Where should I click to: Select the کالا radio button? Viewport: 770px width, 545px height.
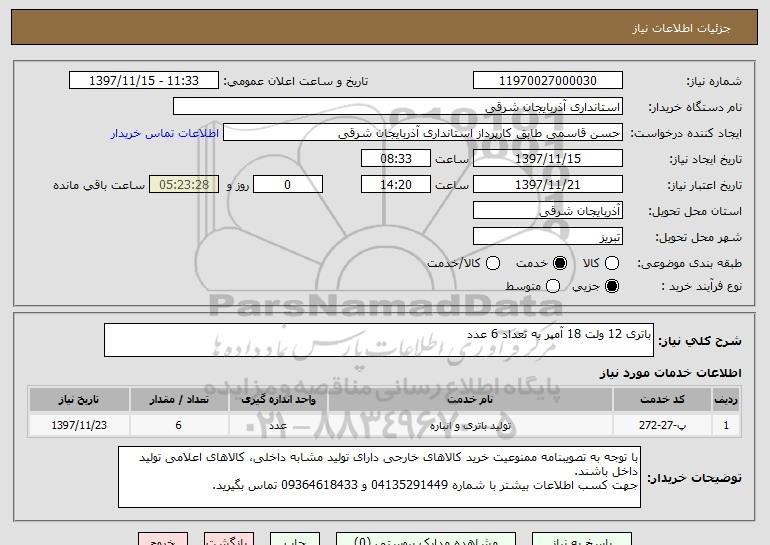click(x=611, y=264)
